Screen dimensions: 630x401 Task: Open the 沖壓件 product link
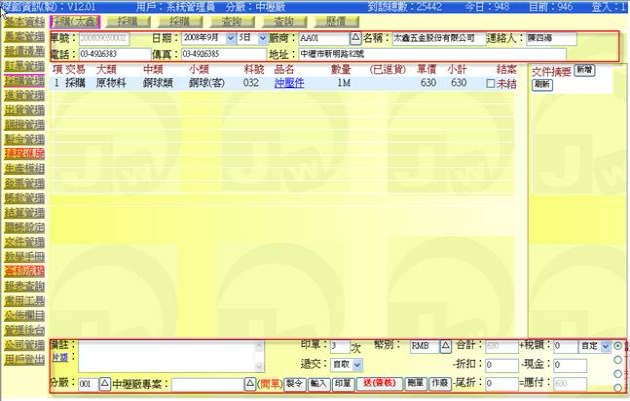point(288,84)
